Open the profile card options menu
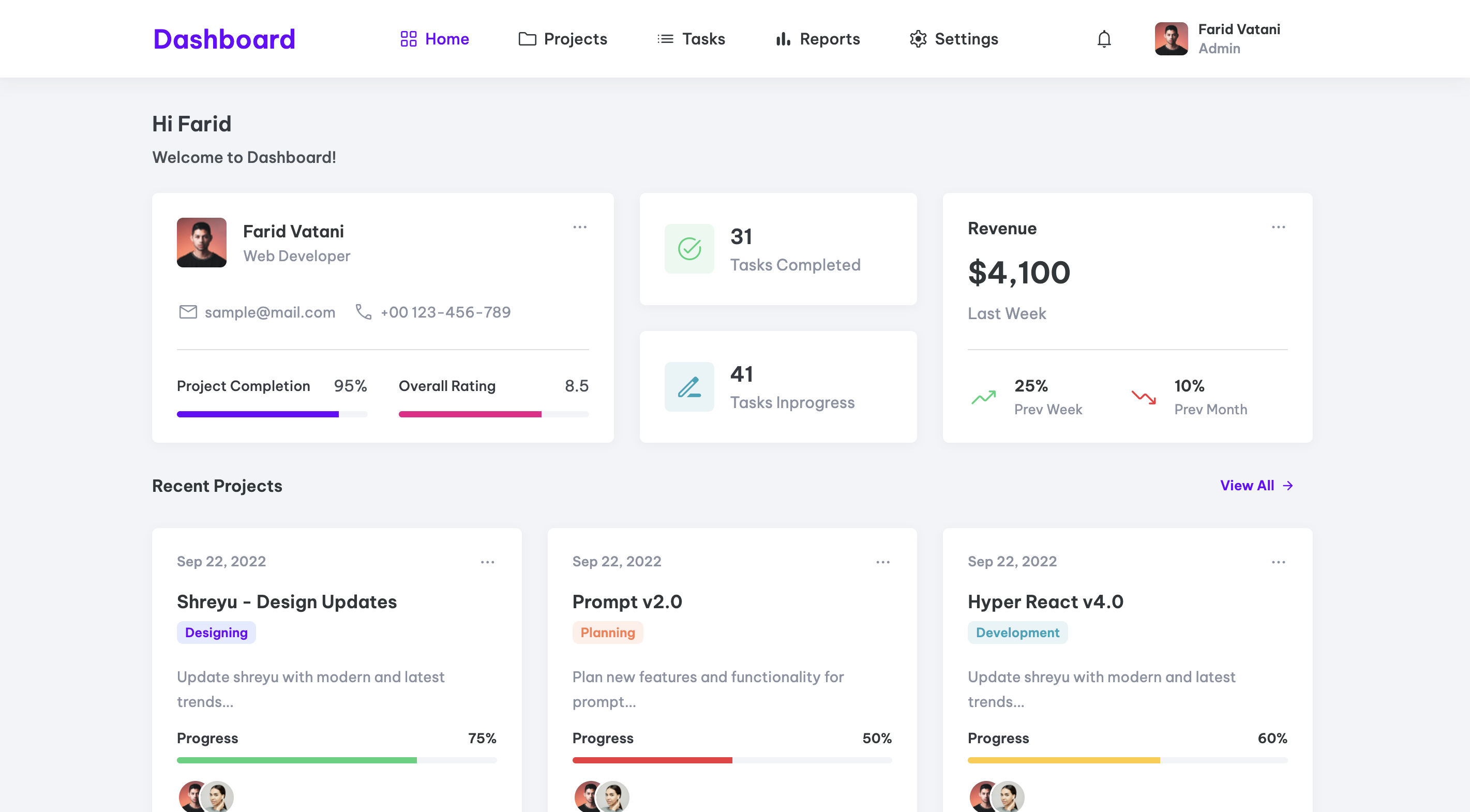Viewport: 1470px width, 812px height. pyautogui.click(x=580, y=227)
